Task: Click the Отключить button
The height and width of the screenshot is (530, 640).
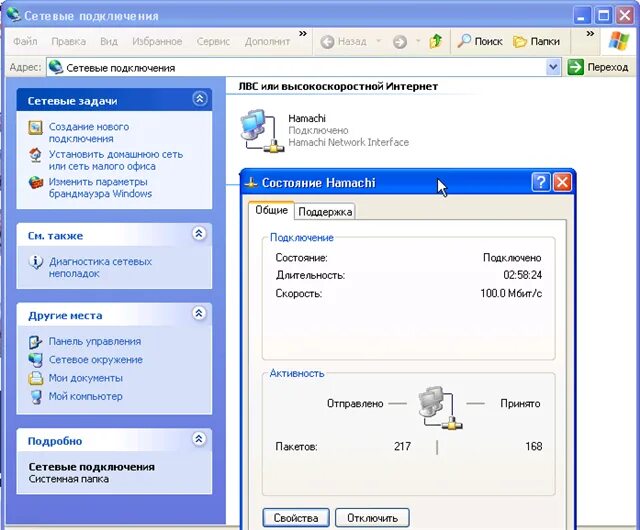Action: [x=372, y=518]
